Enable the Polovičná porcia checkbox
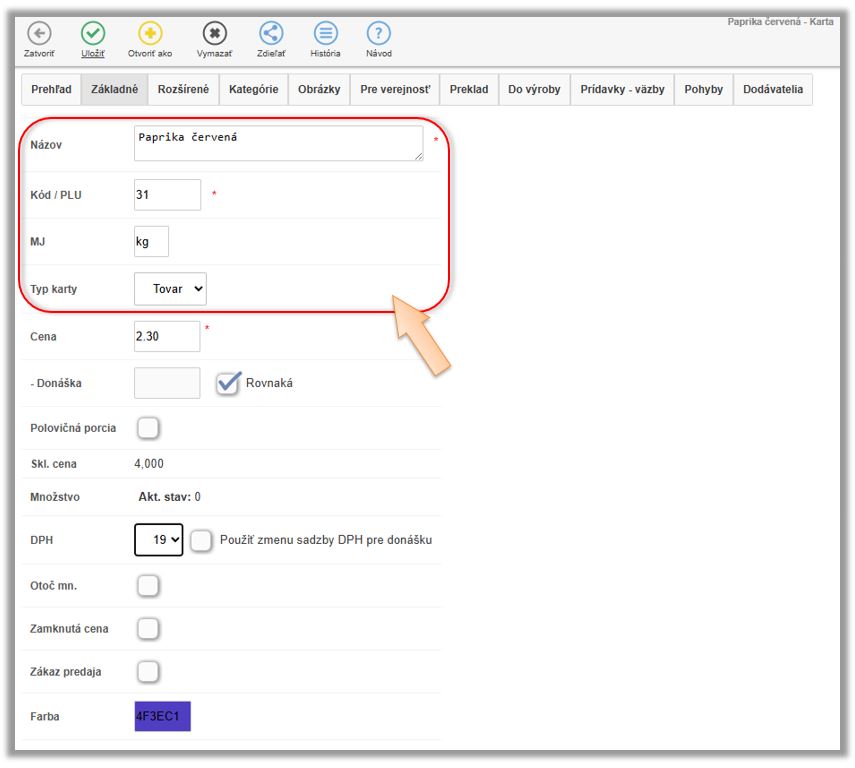This screenshot has width=855, height=768. pyautogui.click(x=148, y=428)
